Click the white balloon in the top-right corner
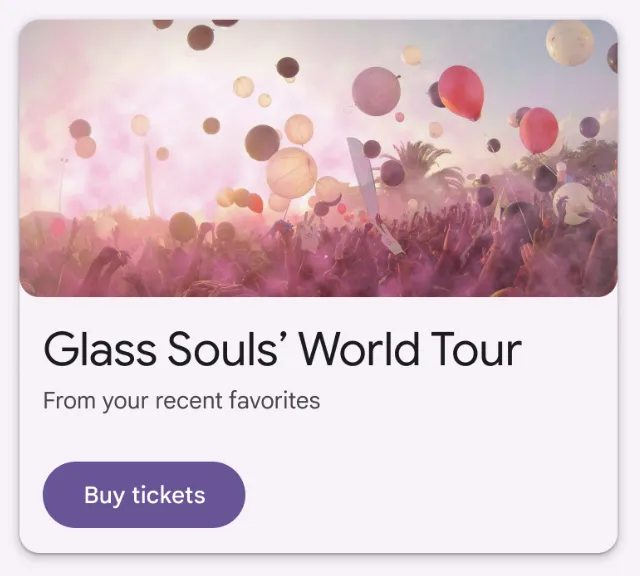 coord(570,43)
